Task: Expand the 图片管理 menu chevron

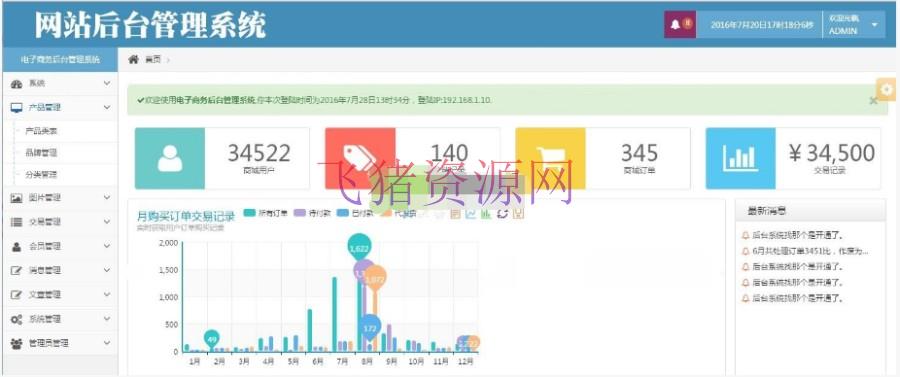Action: [x=107, y=197]
